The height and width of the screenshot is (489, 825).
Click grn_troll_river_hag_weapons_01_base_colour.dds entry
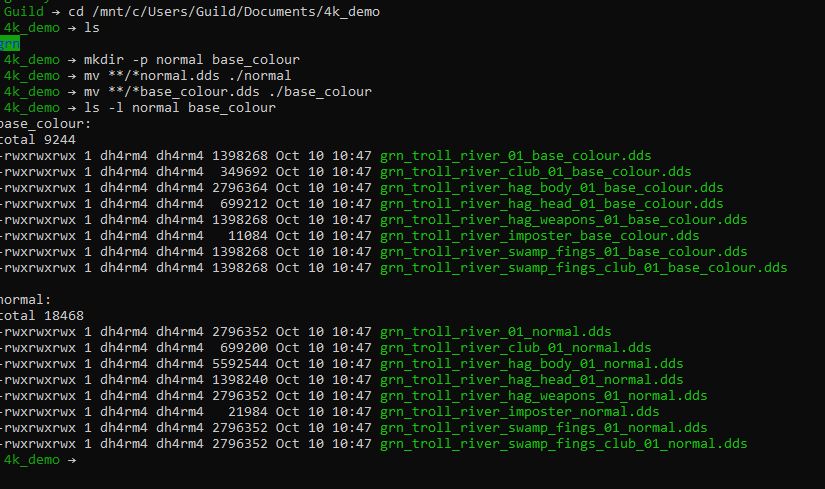[x=564, y=219]
